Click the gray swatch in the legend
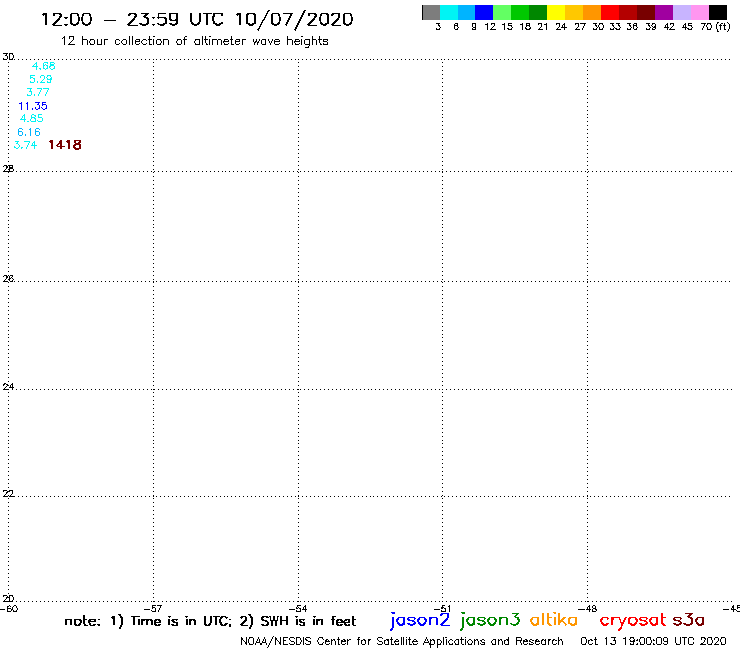Image resolution: width=740 pixels, height=650 pixels. click(431, 12)
